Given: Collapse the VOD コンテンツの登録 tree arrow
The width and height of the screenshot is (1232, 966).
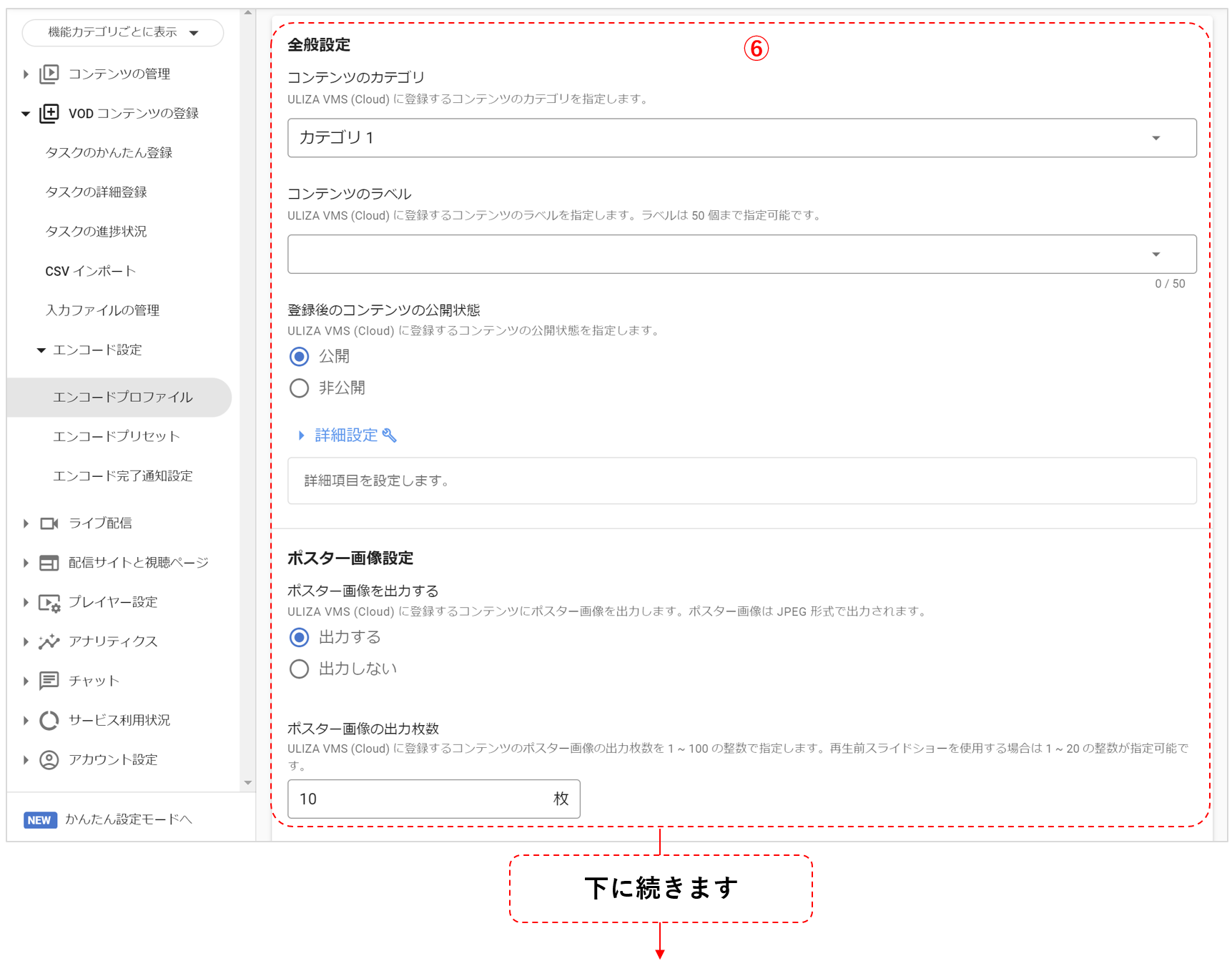Looking at the screenshot, I should pyautogui.click(x=26, y=113).
